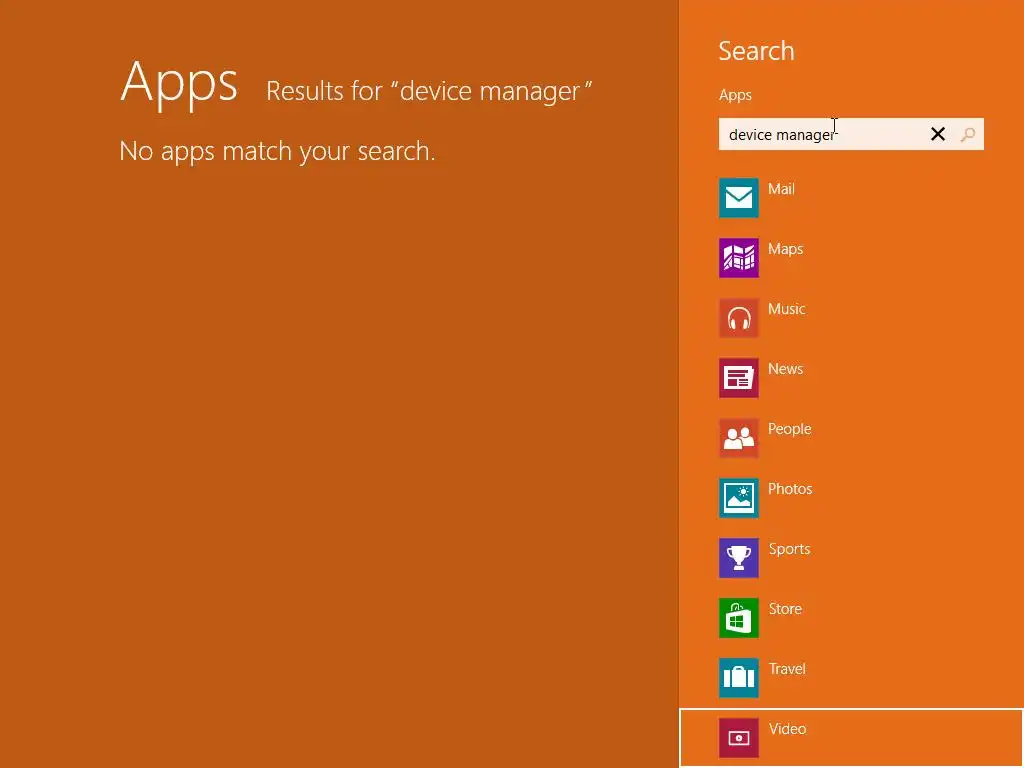Open the Travel suitcase icon
Viewport: 1024px width, 768px height.
pos(739,678)
